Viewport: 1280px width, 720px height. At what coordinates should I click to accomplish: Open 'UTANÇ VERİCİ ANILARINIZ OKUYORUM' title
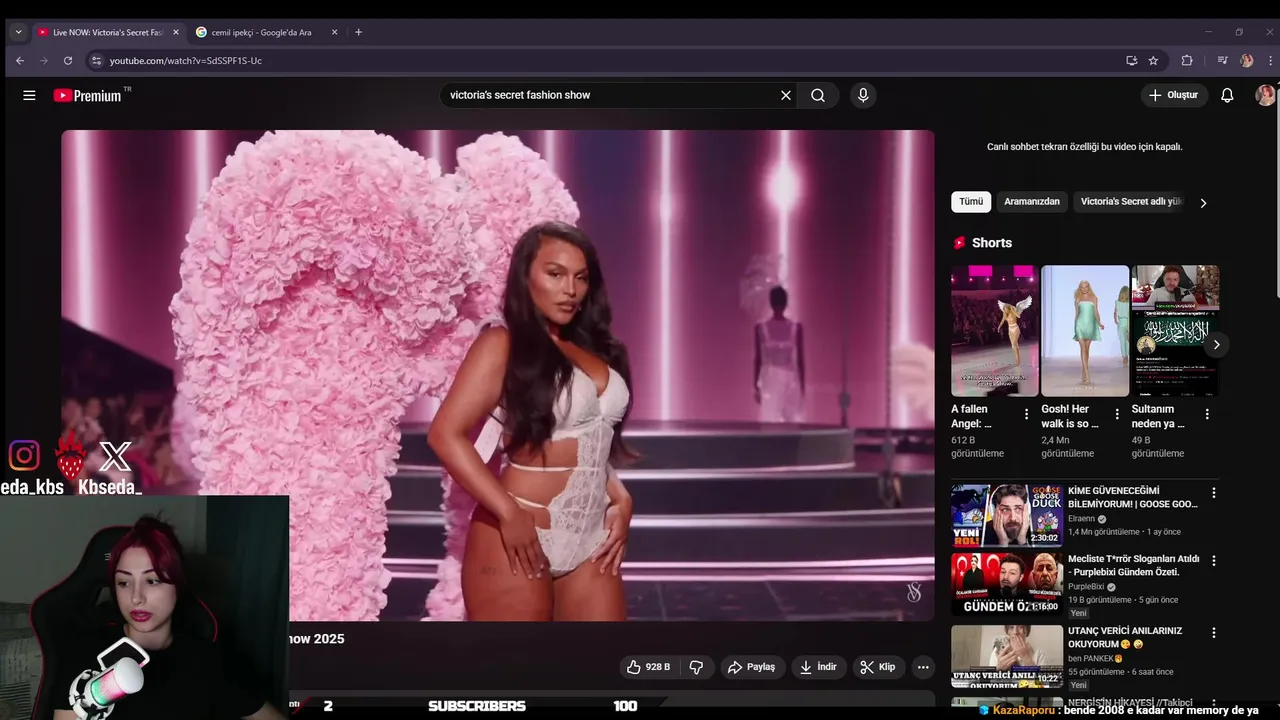pos(1125,638)
